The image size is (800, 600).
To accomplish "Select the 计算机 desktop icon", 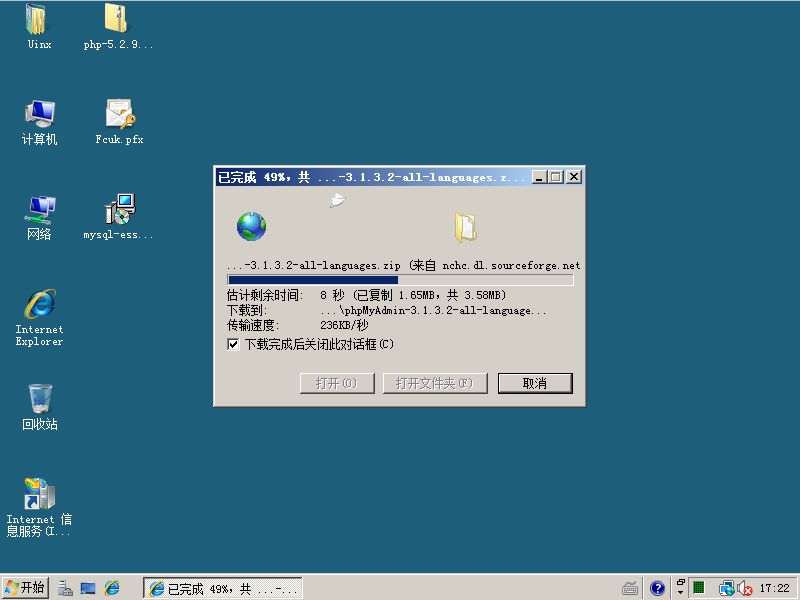I will 39,122.
